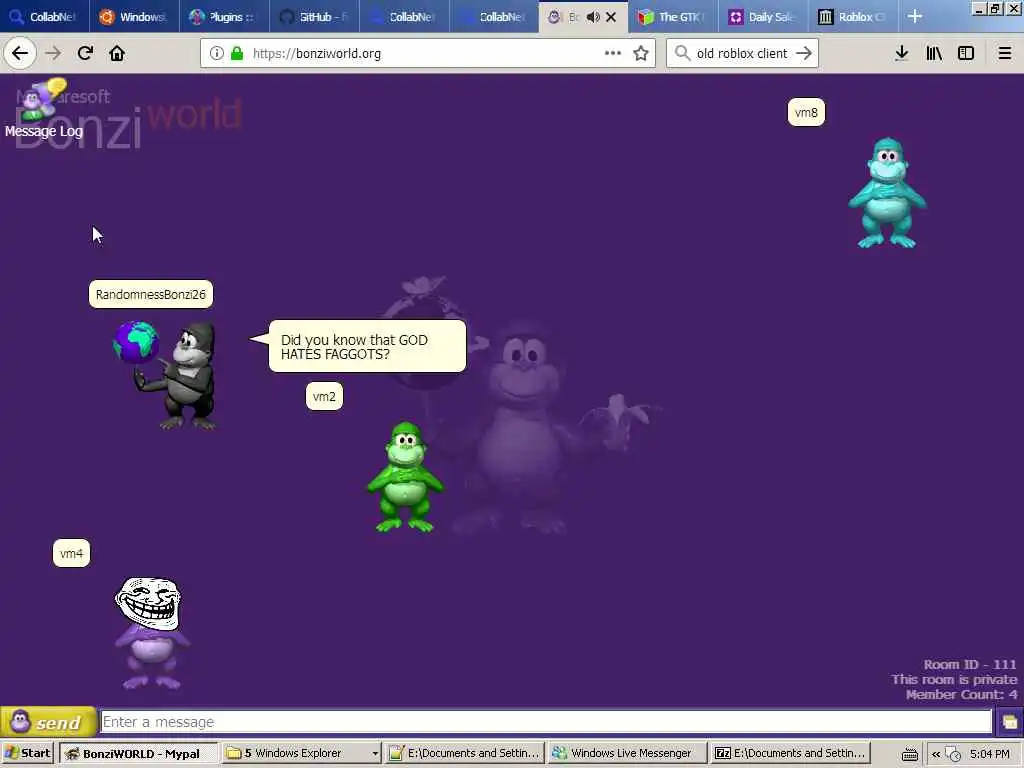Switch to the first CollabNet tab

point(44,17)
